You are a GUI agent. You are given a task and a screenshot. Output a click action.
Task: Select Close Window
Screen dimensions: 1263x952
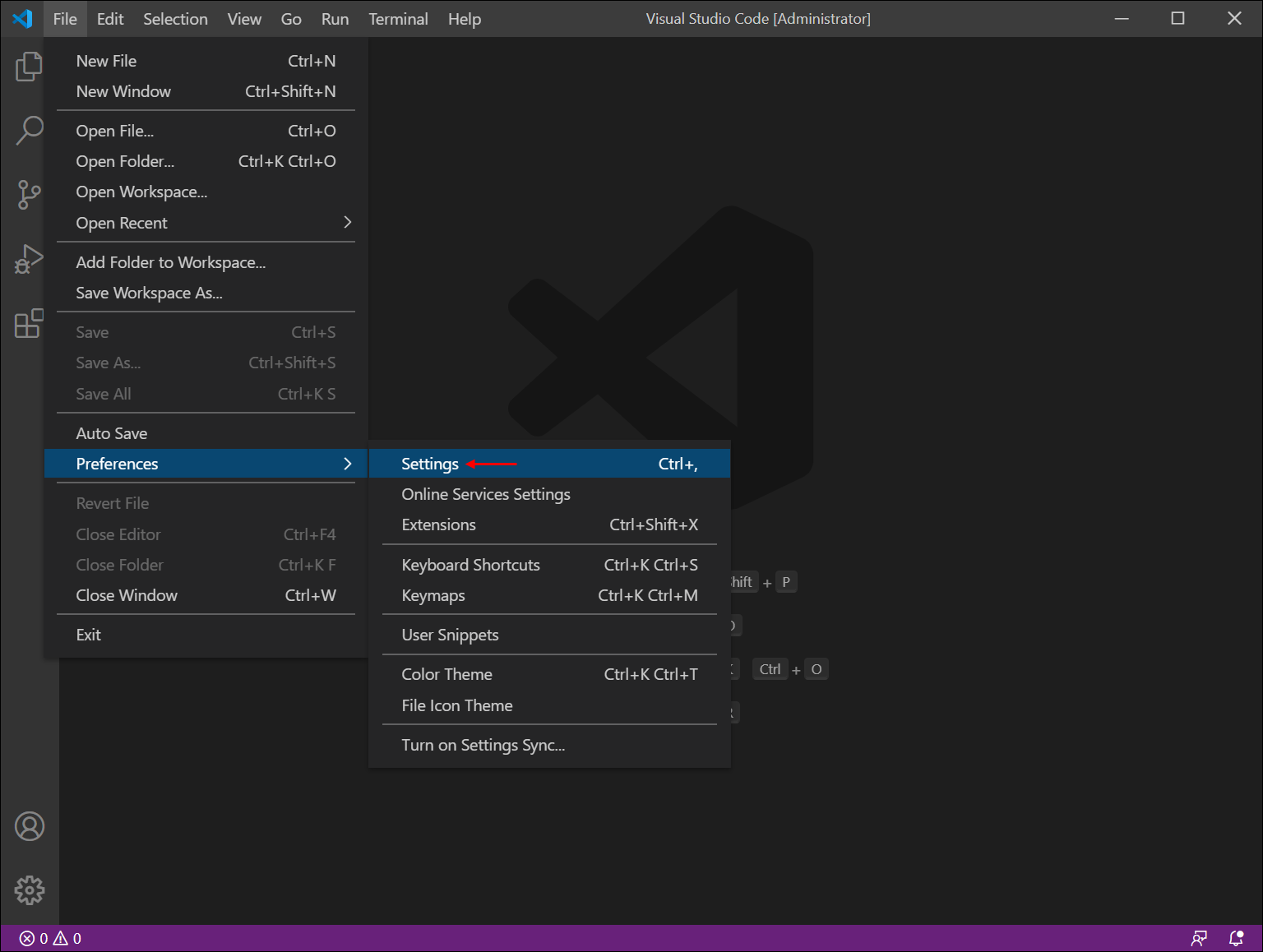coord(206,595)
